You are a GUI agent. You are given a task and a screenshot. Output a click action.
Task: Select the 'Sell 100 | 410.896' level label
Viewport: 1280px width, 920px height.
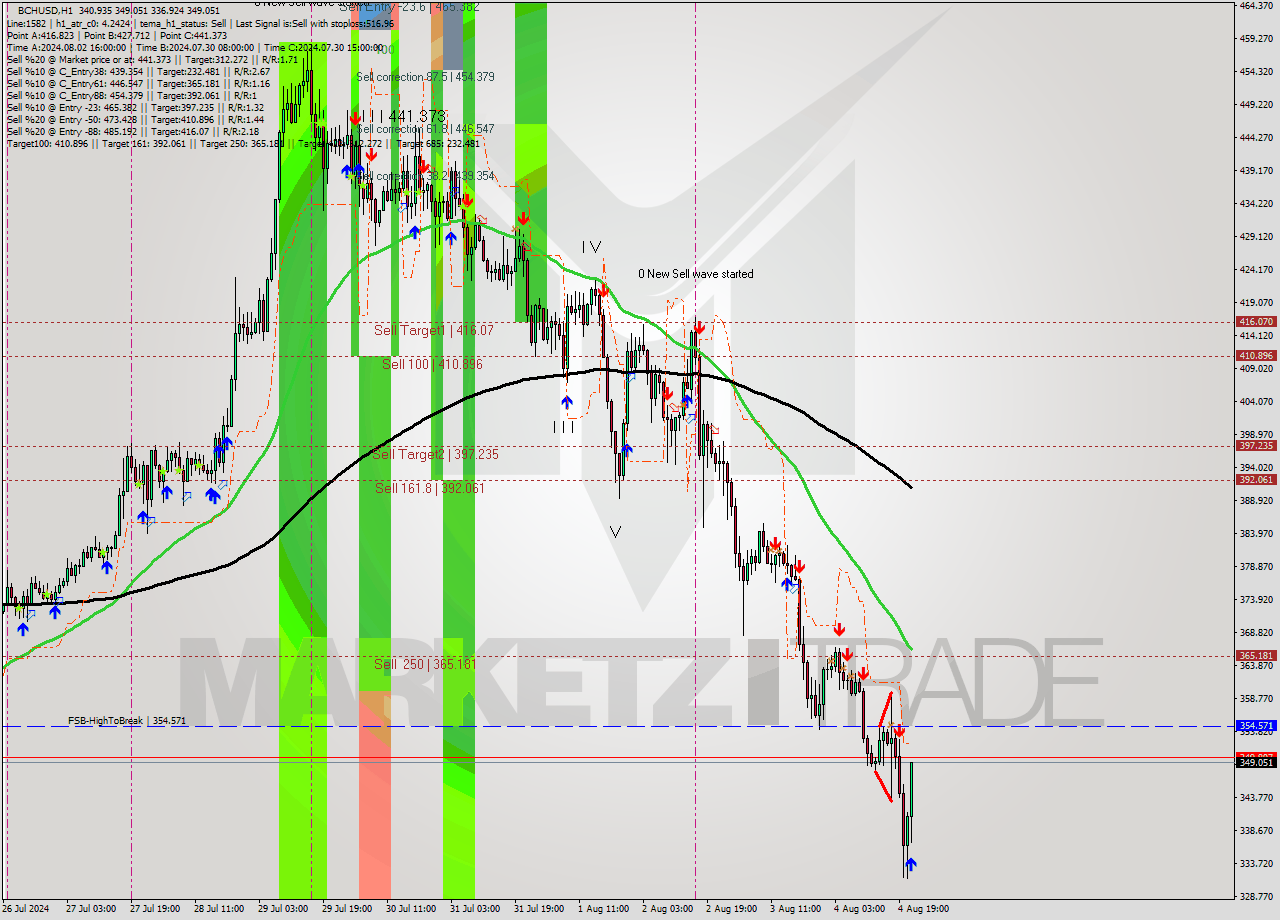432,364
